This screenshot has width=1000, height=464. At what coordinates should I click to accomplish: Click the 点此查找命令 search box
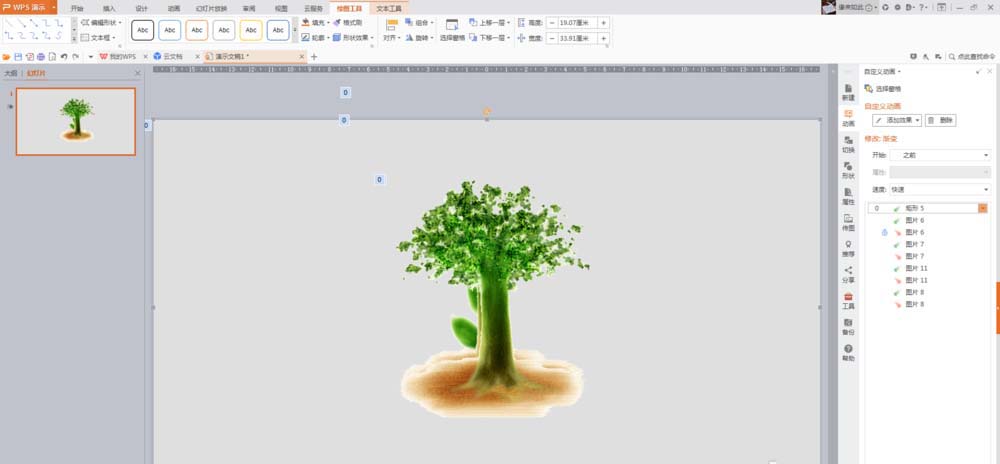click(x=971, y=57)
